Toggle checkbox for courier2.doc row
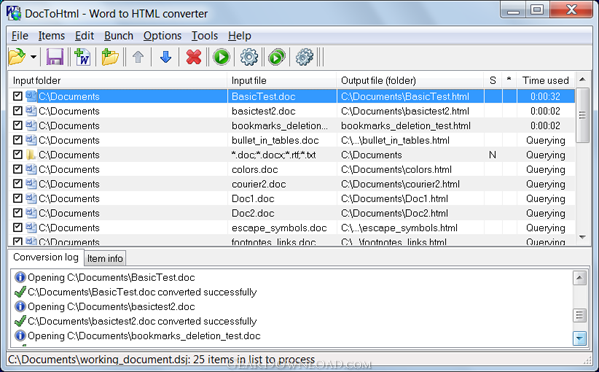This screenshot has width=599, height=372. pos(18,184)
